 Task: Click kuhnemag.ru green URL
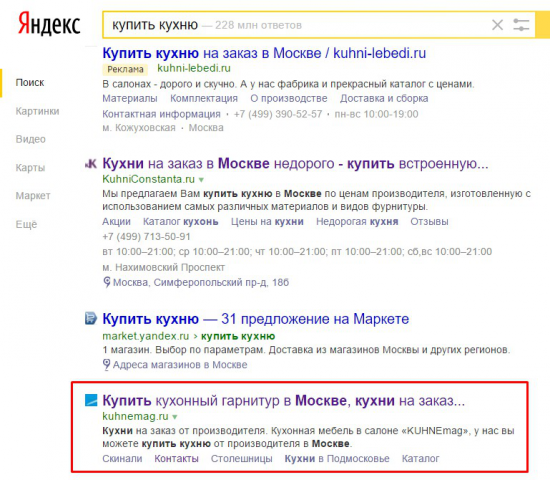coord(135,416)
